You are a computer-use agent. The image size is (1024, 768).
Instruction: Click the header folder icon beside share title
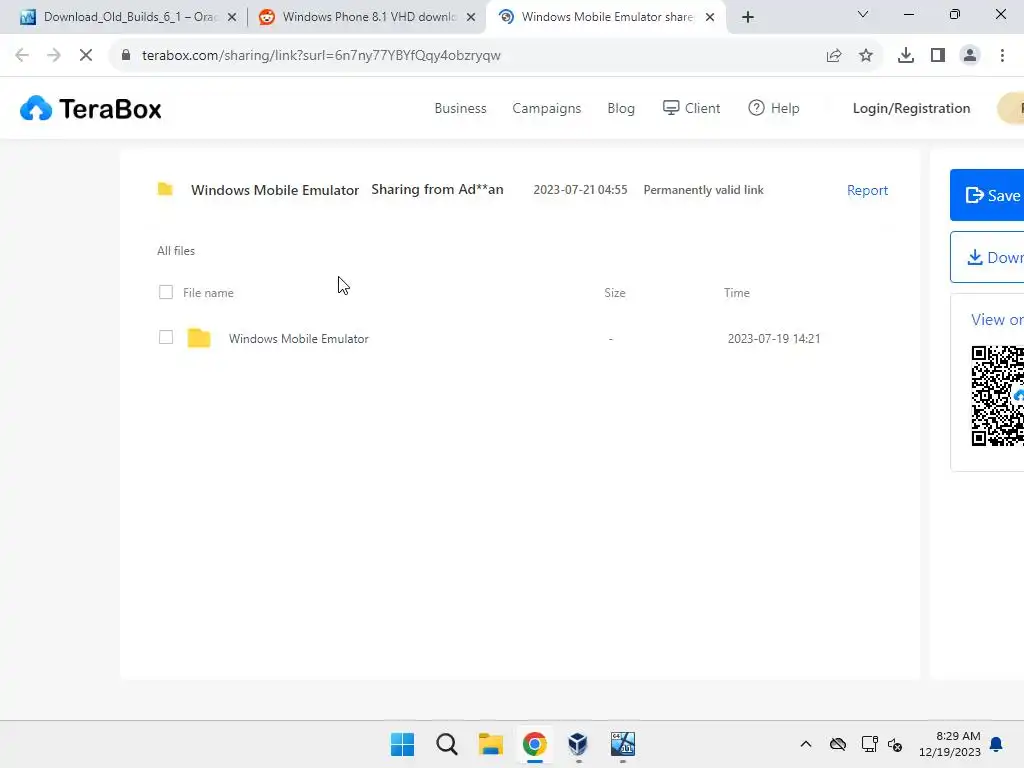(165, 189)
